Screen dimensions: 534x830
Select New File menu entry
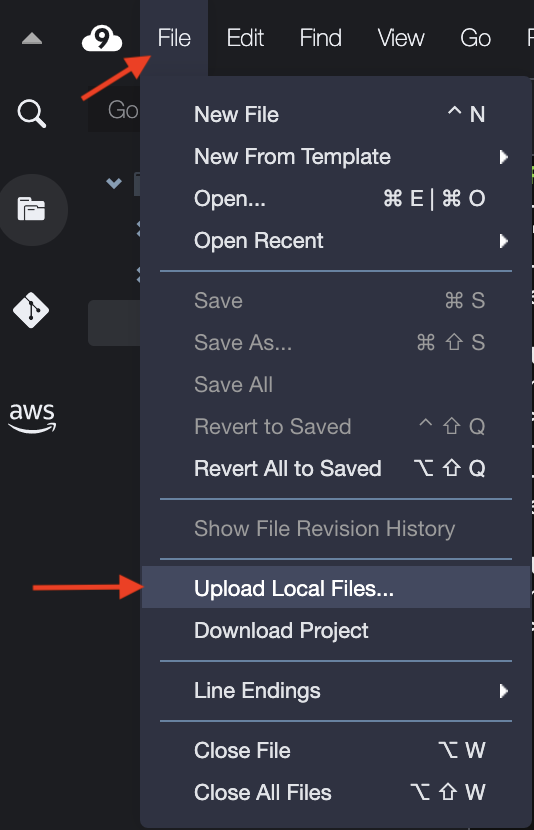(336, 114)
